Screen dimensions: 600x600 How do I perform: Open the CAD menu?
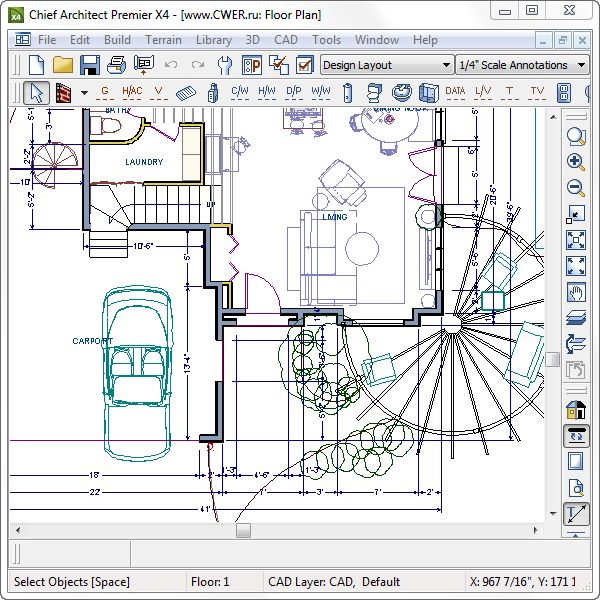tap(285, 40)
